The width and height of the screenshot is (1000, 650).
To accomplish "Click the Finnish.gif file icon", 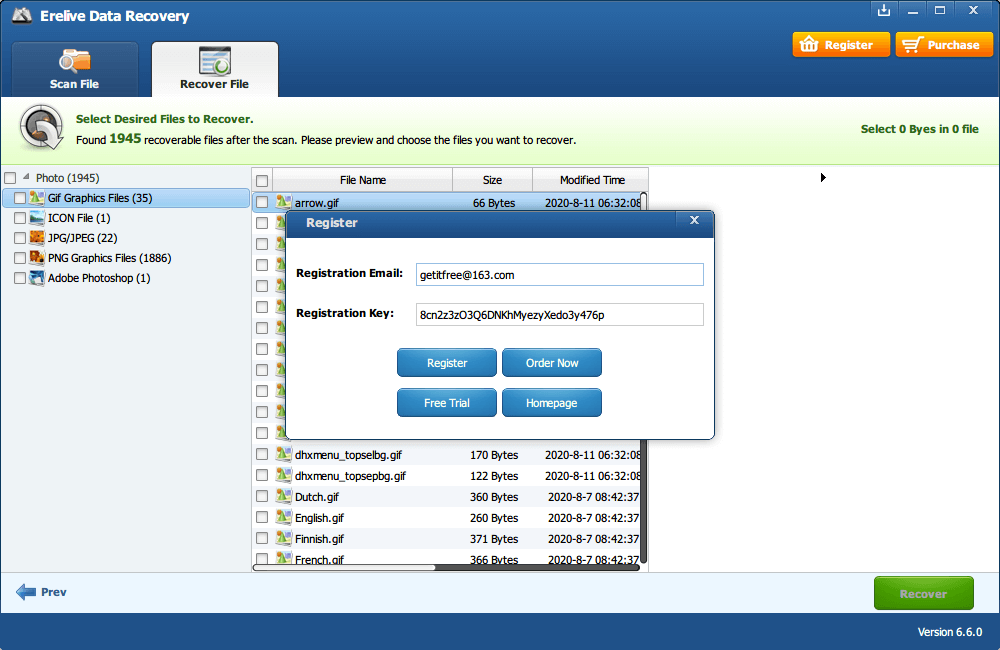I will tap(284, 538).
